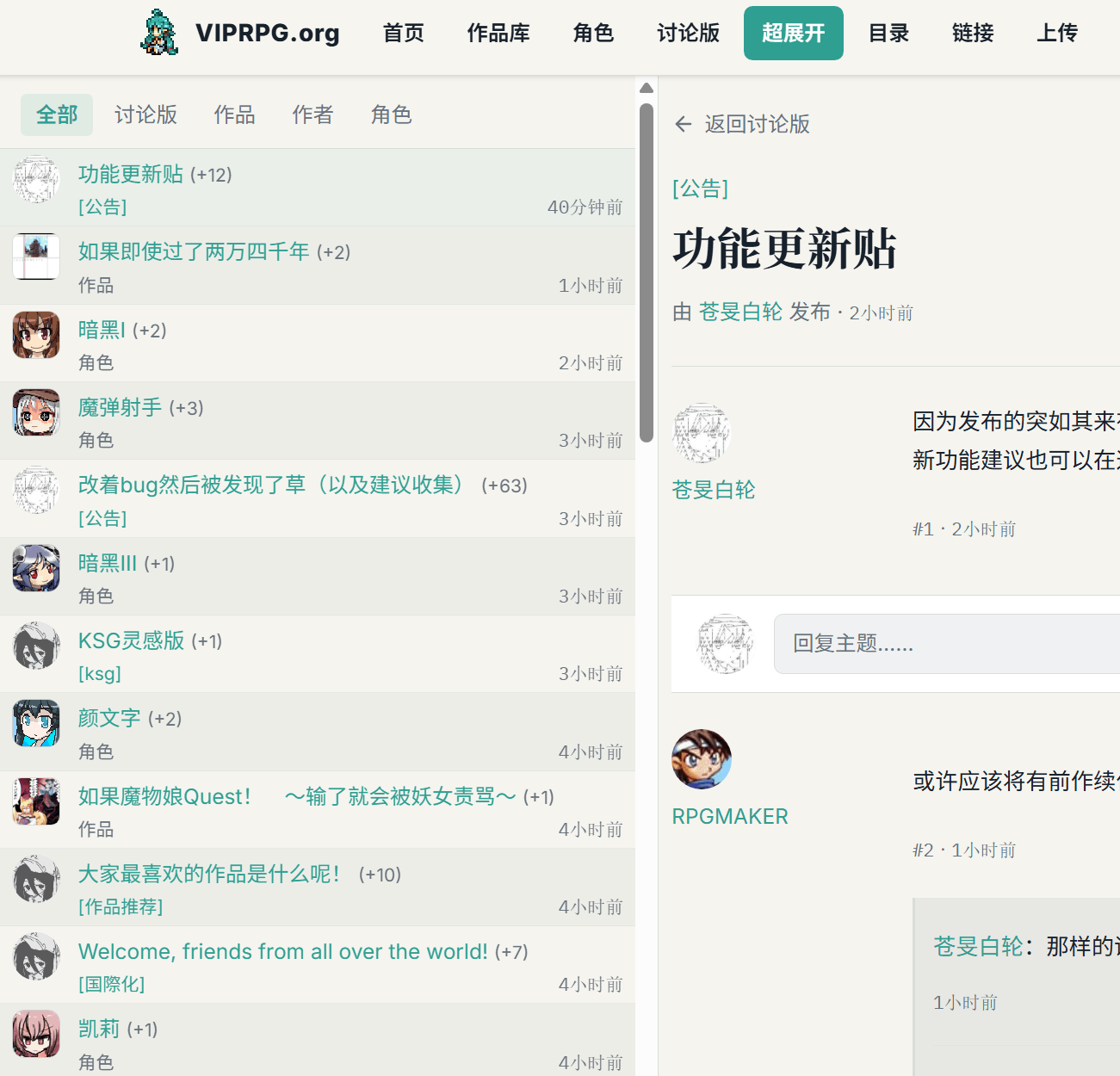Image resolution: width=1120 pixels, height=1076 pixels.
Task: Click avatar beside KSG灵感版 thread
Action: (x=36, y=646)
